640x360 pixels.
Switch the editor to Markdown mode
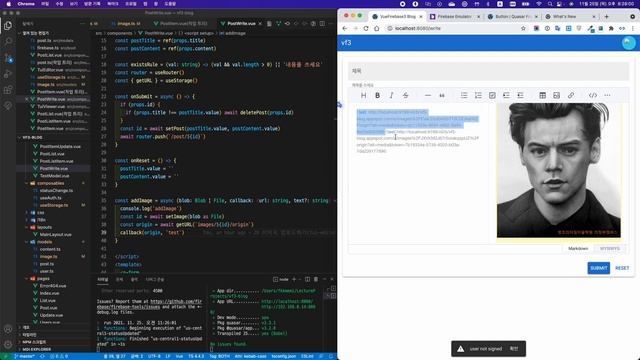coord(578,249)
